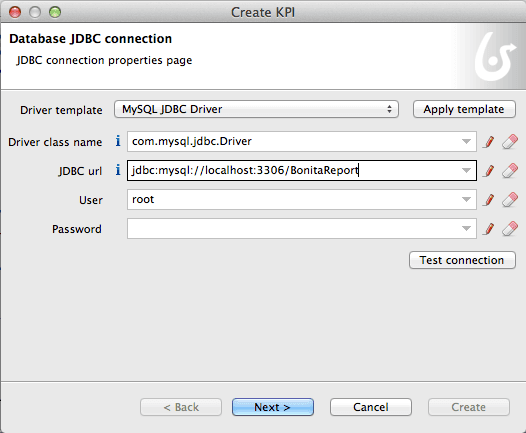The height and width of the screenshot is (433, 526).
Task: Close the Create KPI window with red button
Action: pos(15,12)
